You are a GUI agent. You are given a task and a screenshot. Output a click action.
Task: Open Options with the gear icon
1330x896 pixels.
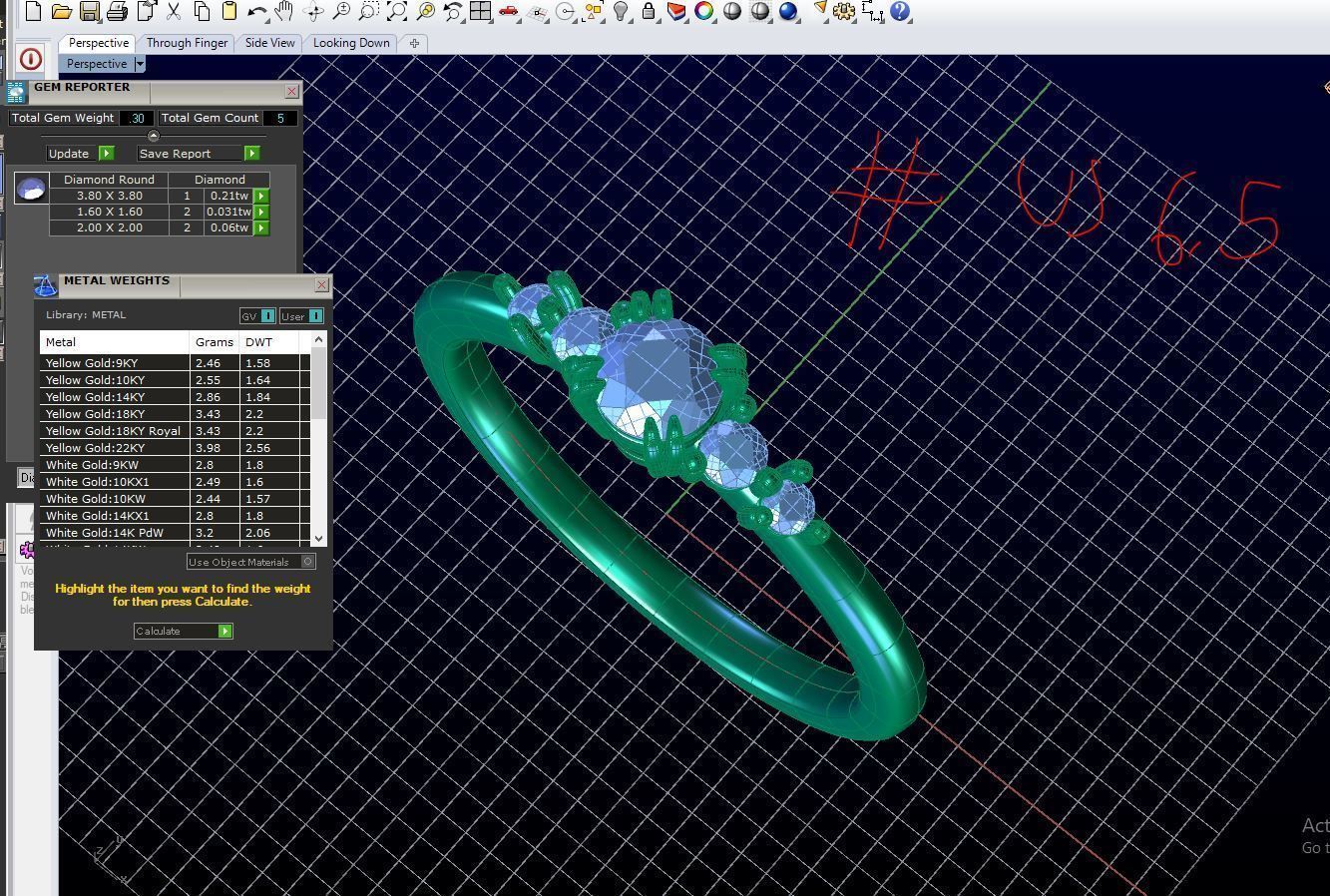844,12
